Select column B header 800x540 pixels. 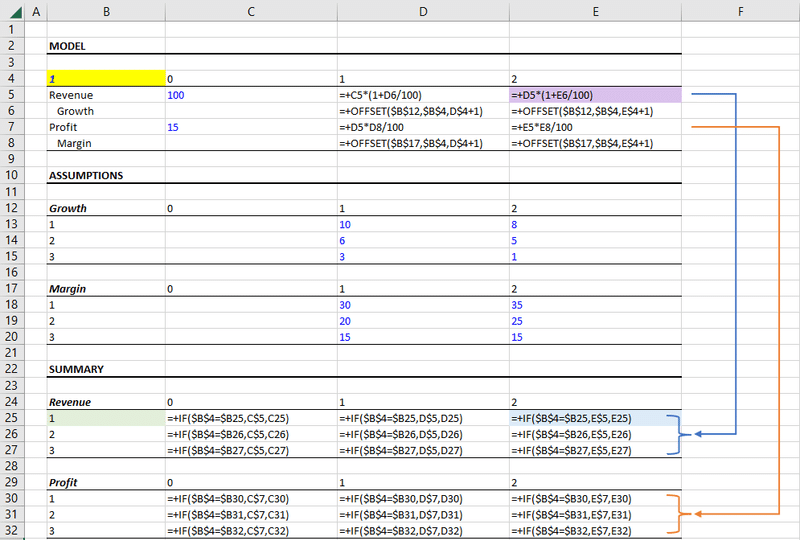pyautogui.click(x=106, y=11)
